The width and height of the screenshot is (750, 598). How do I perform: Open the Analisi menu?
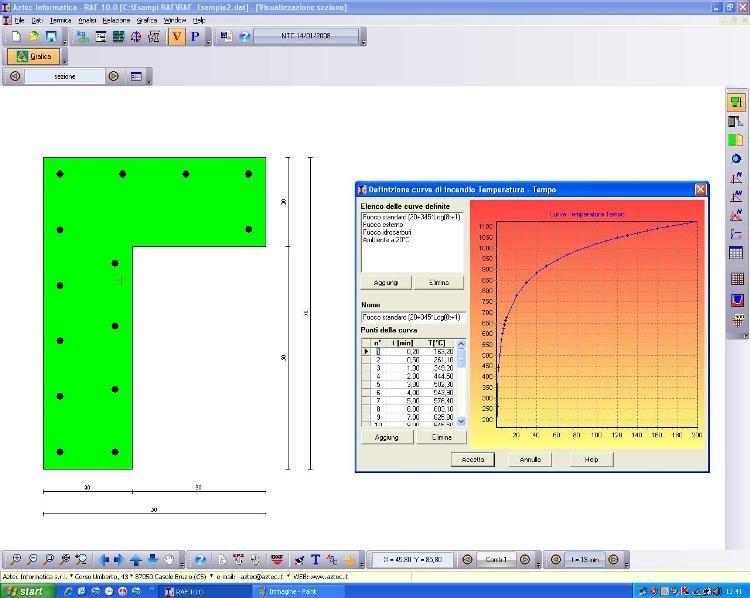87,20
